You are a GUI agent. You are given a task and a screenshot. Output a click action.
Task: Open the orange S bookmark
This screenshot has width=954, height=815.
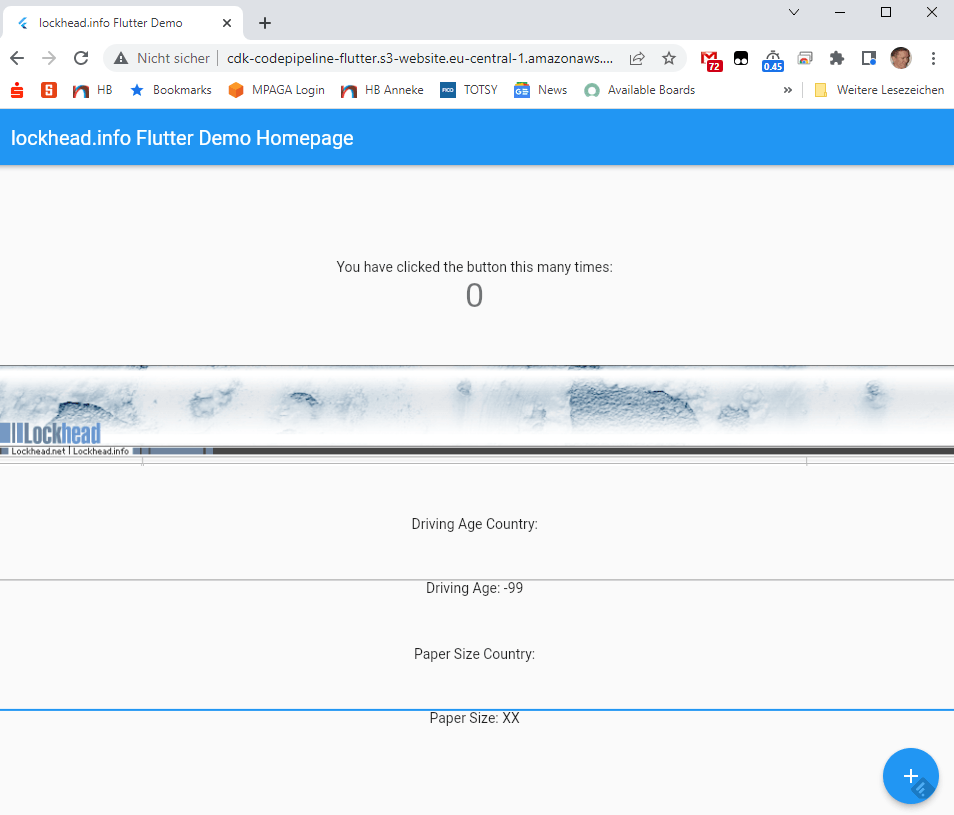click(x=49, y=90)
